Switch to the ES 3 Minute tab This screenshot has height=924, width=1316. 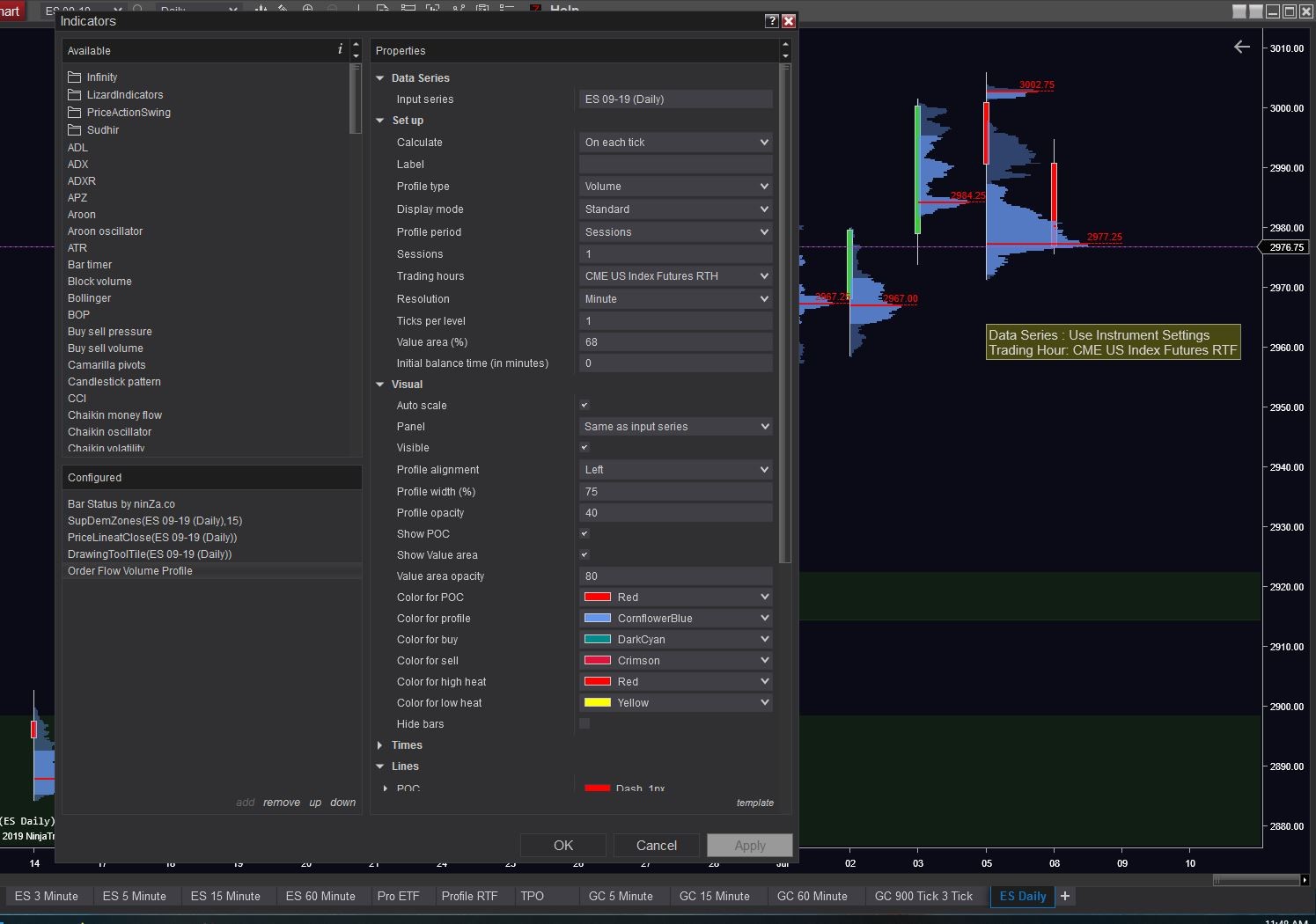click(x=47, y=896)
